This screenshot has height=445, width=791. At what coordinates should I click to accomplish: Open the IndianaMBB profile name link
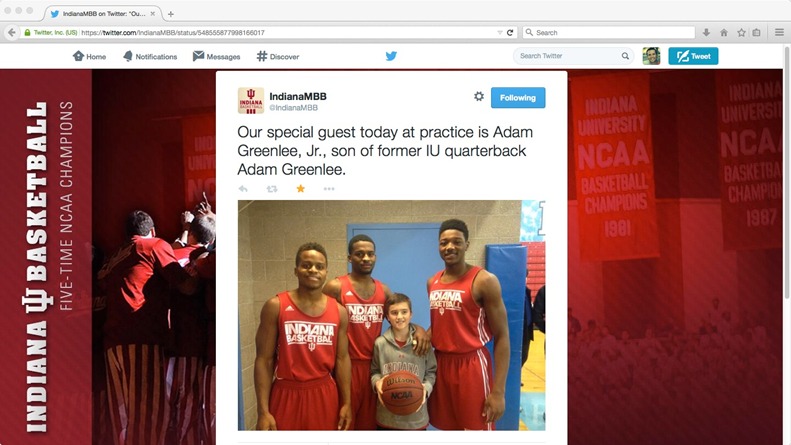click(298, 96)
